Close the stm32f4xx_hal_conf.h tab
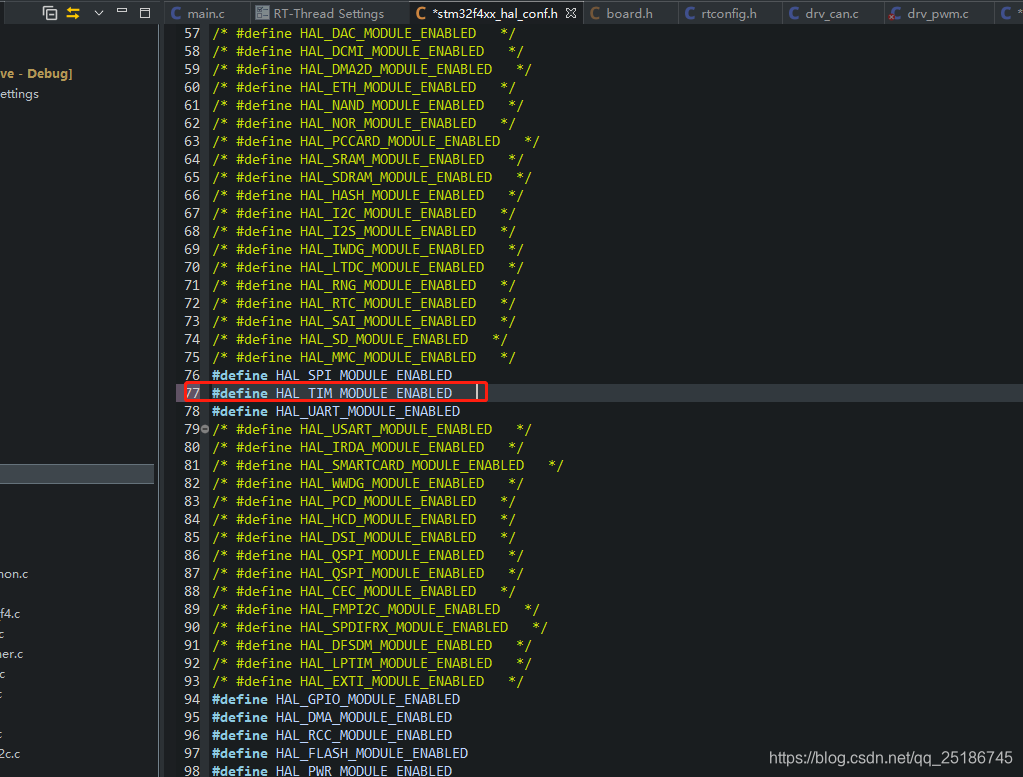 click(x=571, y=14)
